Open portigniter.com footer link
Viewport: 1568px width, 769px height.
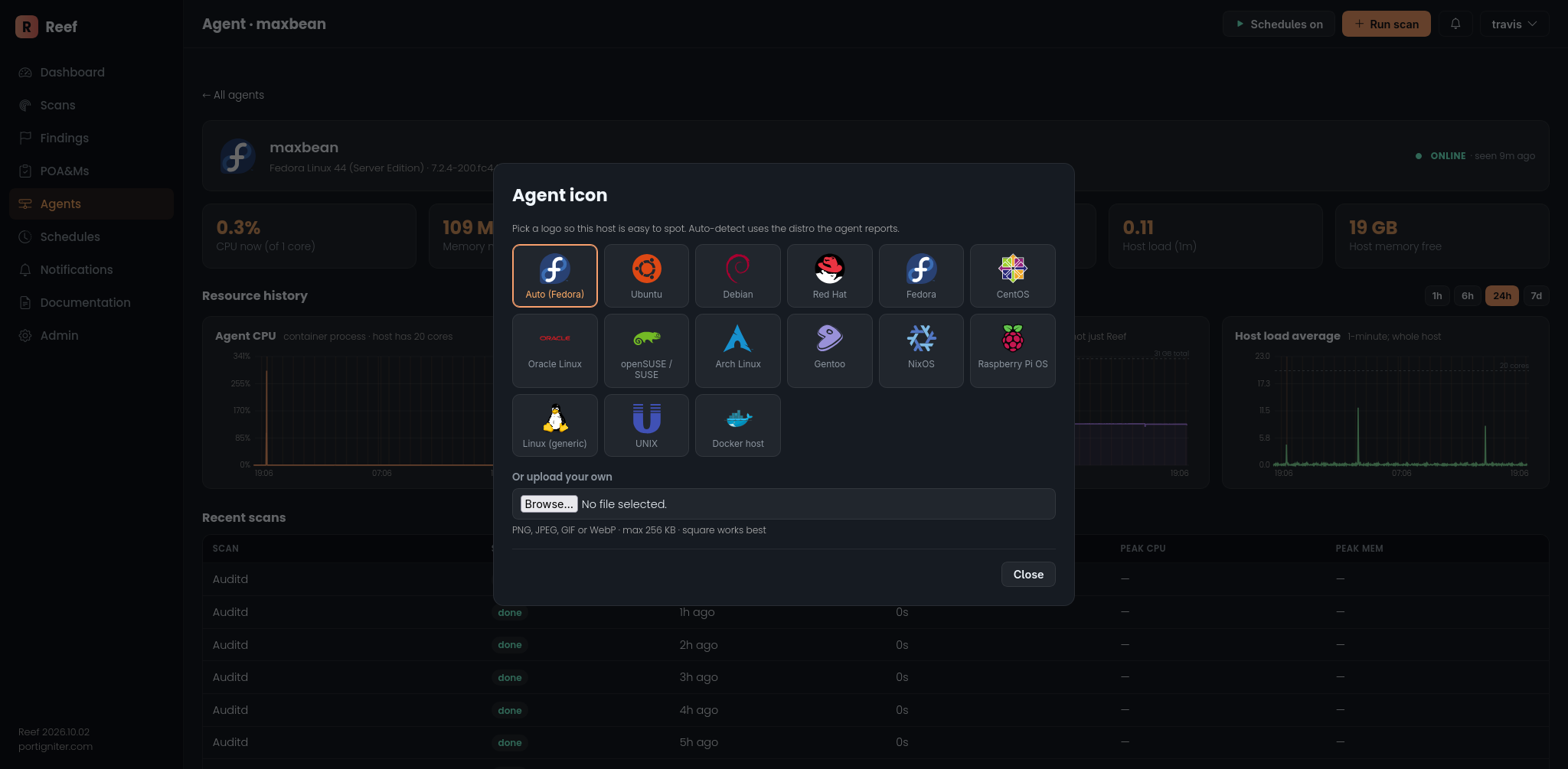pyautogui.click(x=55, y=747)
